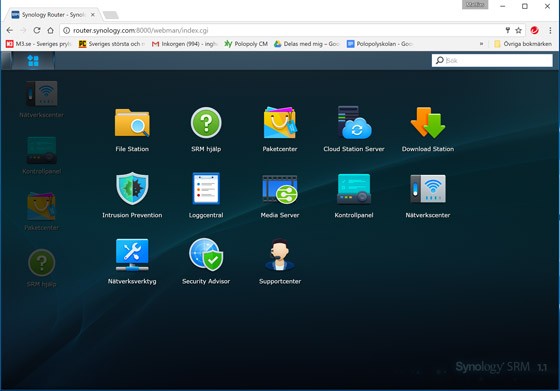Open Cloud Station Server
This screenshot has width=560, height=391.
click(354, 130)
